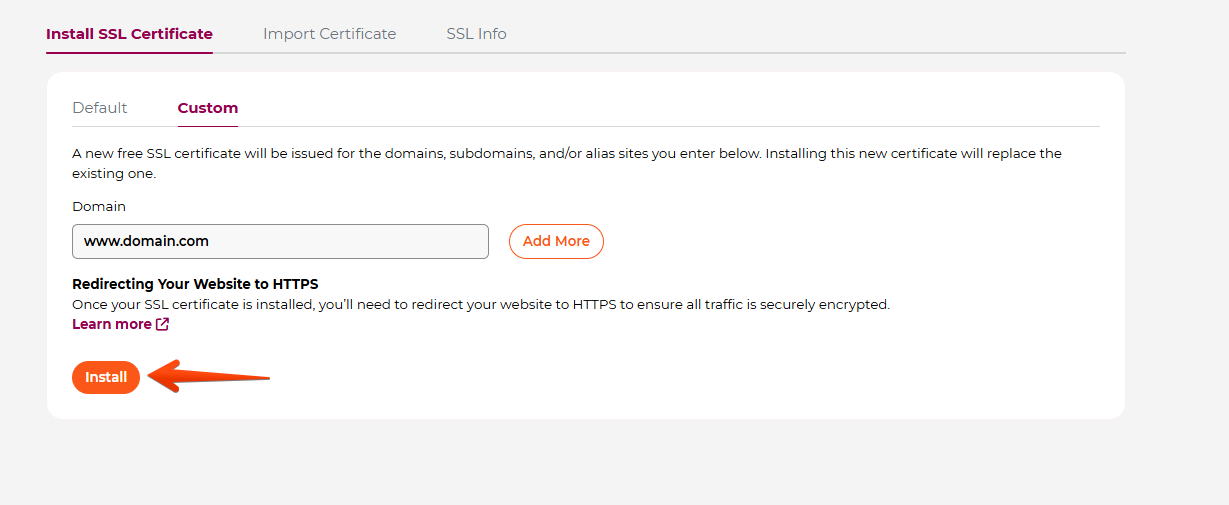Image resolution: width=1229 pixels, height=505 pixels.
Task: Open the Install SSL Certificate tab
Action: 129,34
